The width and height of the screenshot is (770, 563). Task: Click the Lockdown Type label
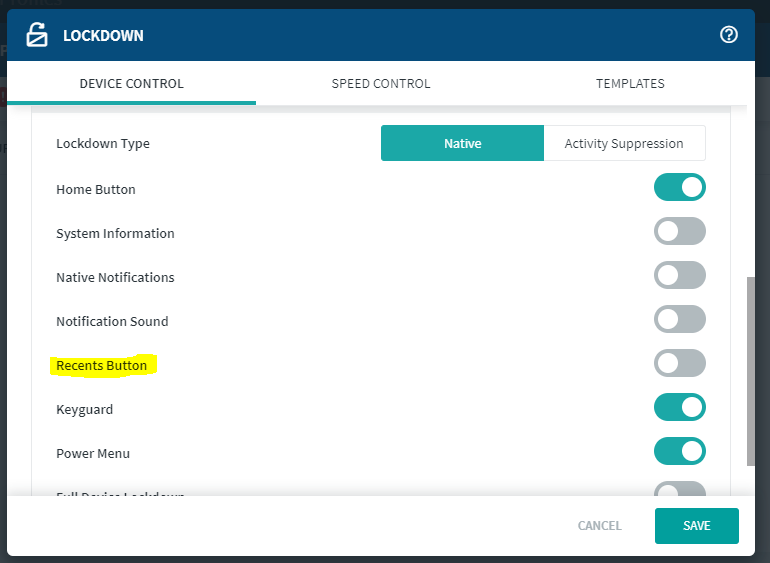click(103, 144)
